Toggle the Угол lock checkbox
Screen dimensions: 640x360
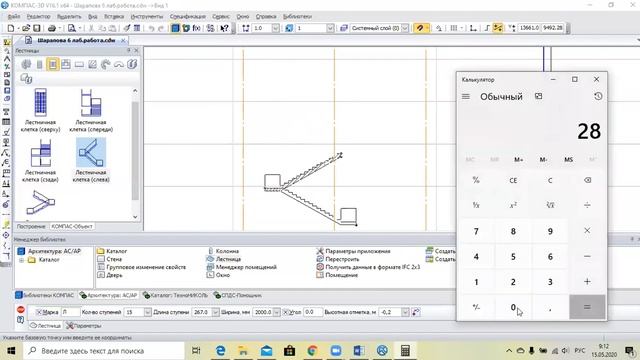(286, 312)
